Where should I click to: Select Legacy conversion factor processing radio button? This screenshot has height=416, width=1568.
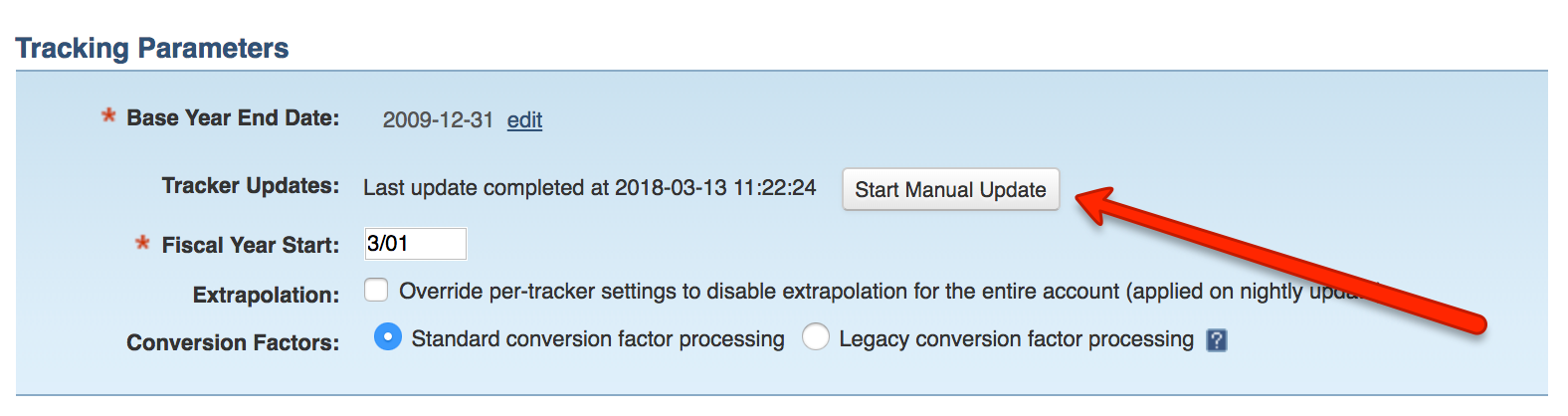[816, 337]
